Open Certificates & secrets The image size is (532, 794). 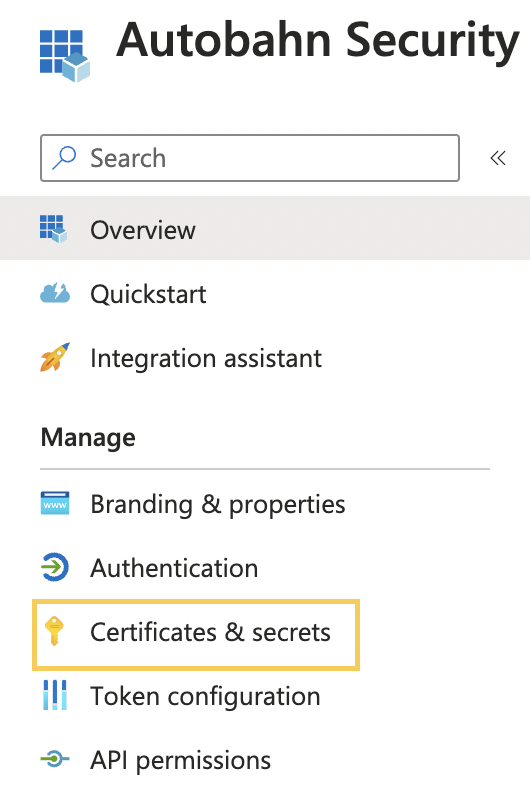[x=196, y=635]
